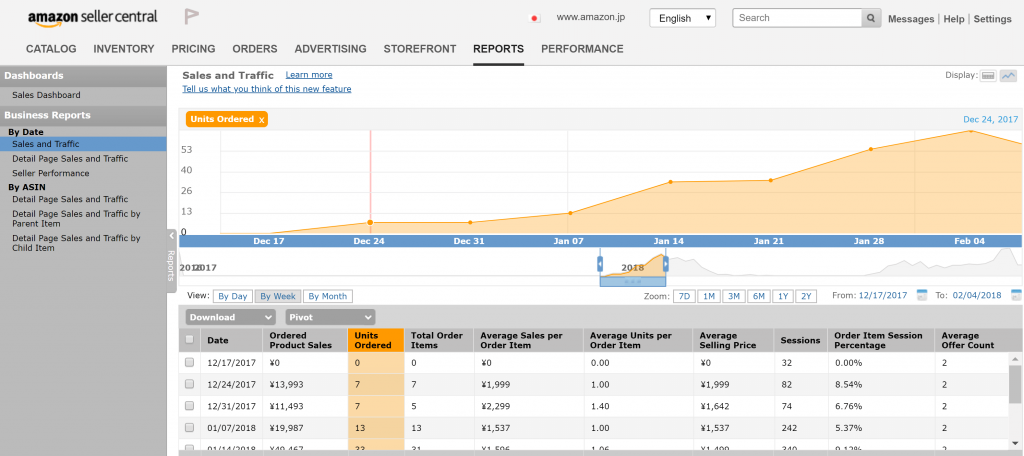Open the ORDERS menu
1024x456 pixels.
255,49
